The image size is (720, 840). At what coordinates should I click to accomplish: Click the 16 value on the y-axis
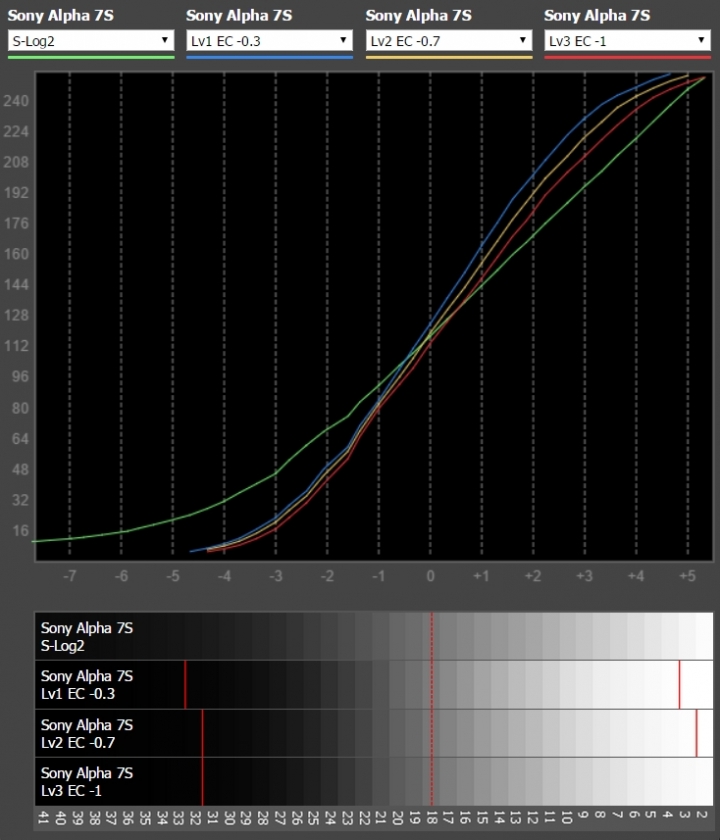[x=20, y=531]
